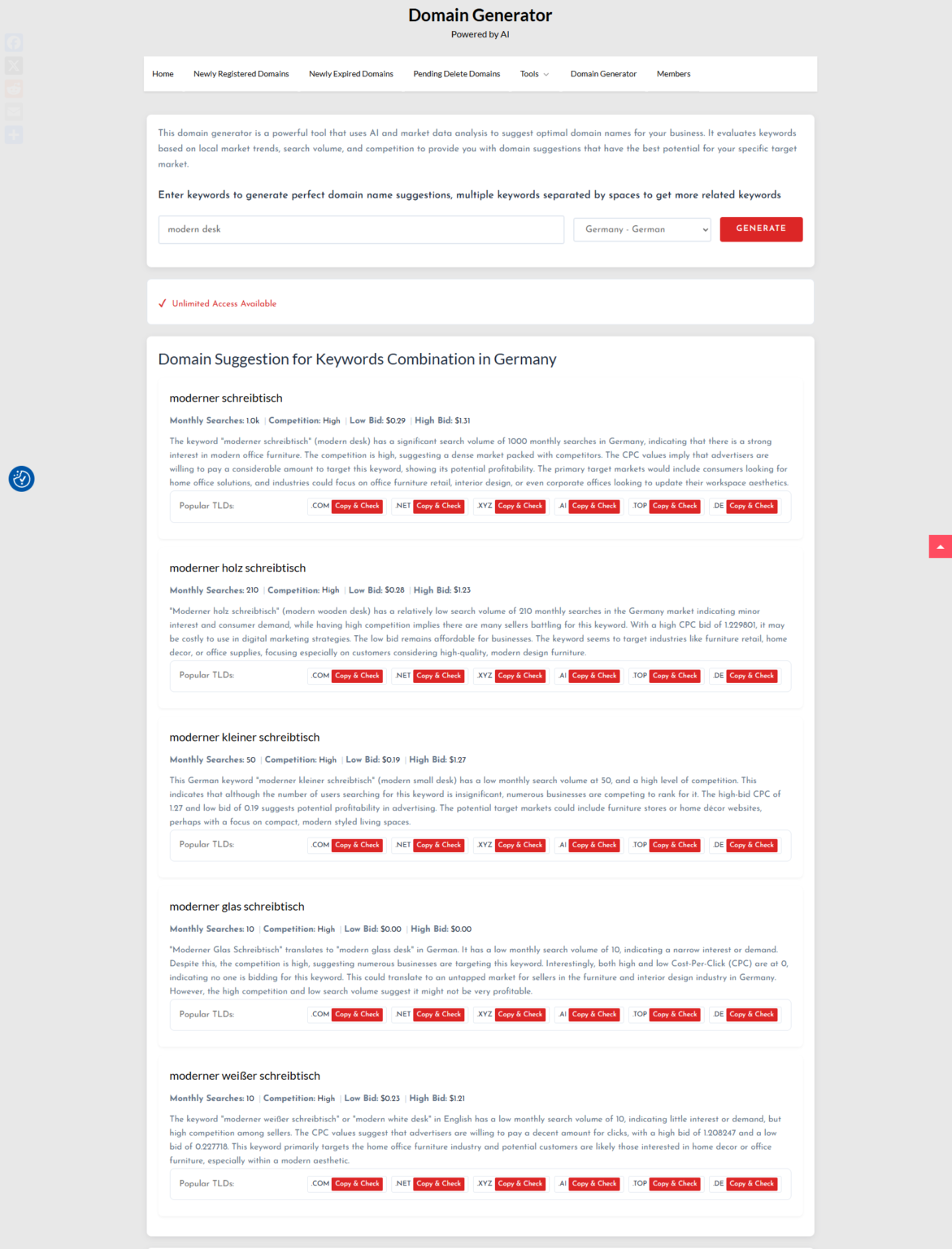952x1249 pixels.
Task: Go to Newly Registered Domains
Action: 241,74
